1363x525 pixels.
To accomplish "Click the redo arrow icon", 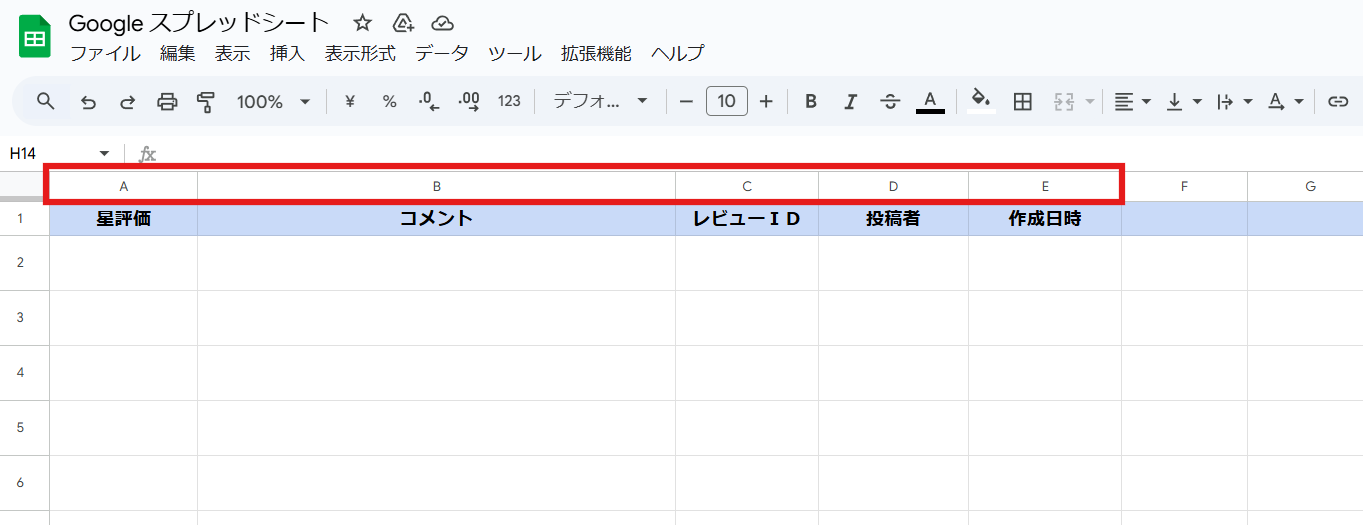I will 127,101.
